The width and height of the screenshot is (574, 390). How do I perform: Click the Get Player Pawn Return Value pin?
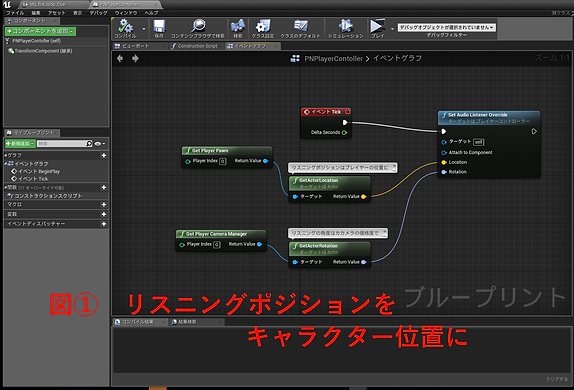(x=266, y=161)
